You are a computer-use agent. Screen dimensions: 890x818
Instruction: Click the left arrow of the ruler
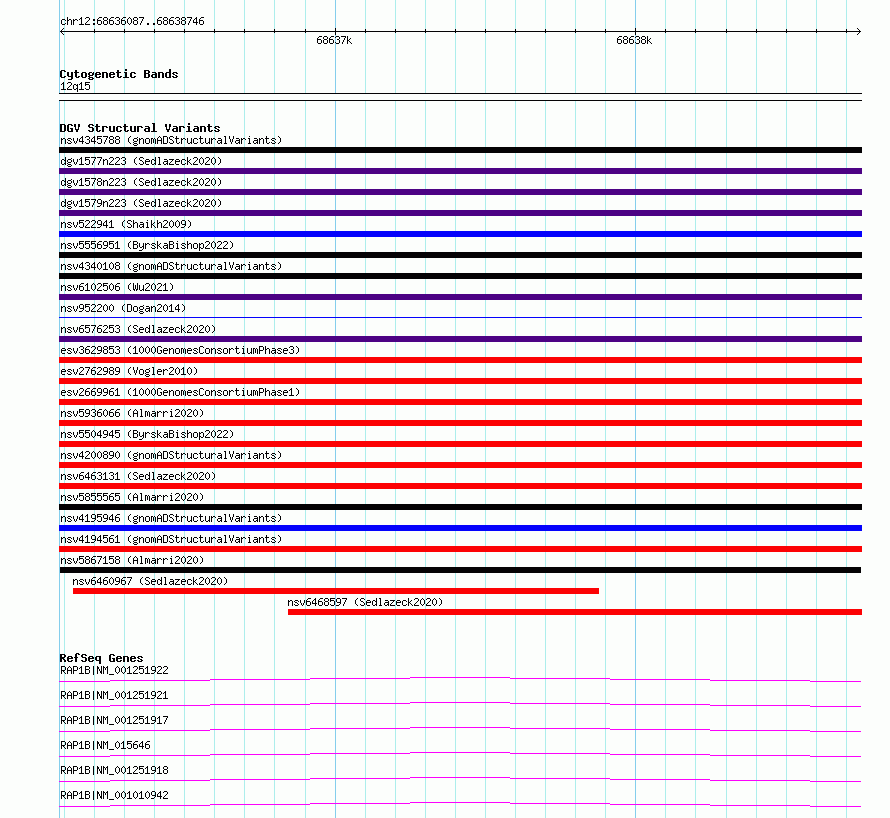tap(62, 32)
